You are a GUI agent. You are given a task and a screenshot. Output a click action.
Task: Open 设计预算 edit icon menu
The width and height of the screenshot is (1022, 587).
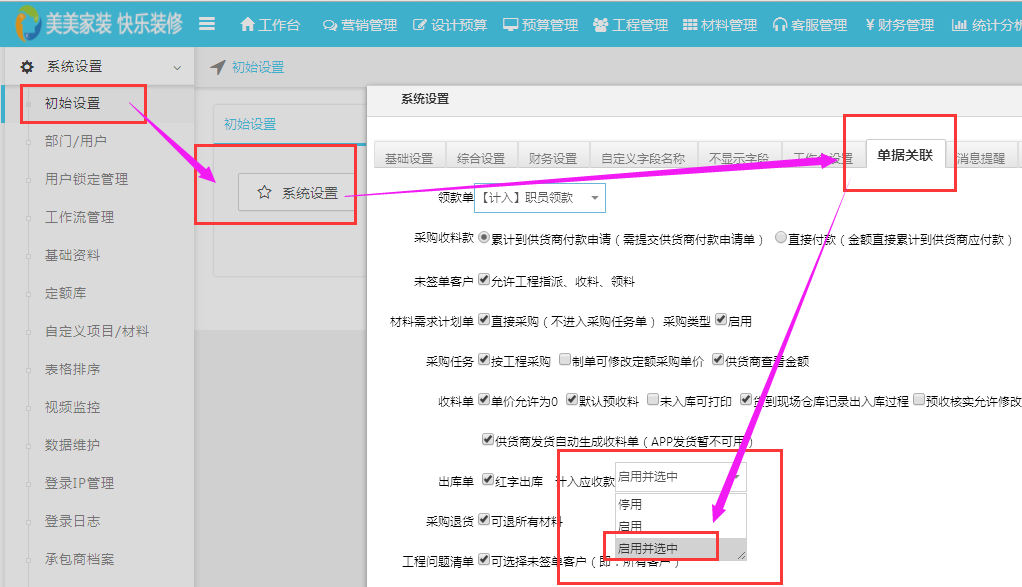pos(420,25)
